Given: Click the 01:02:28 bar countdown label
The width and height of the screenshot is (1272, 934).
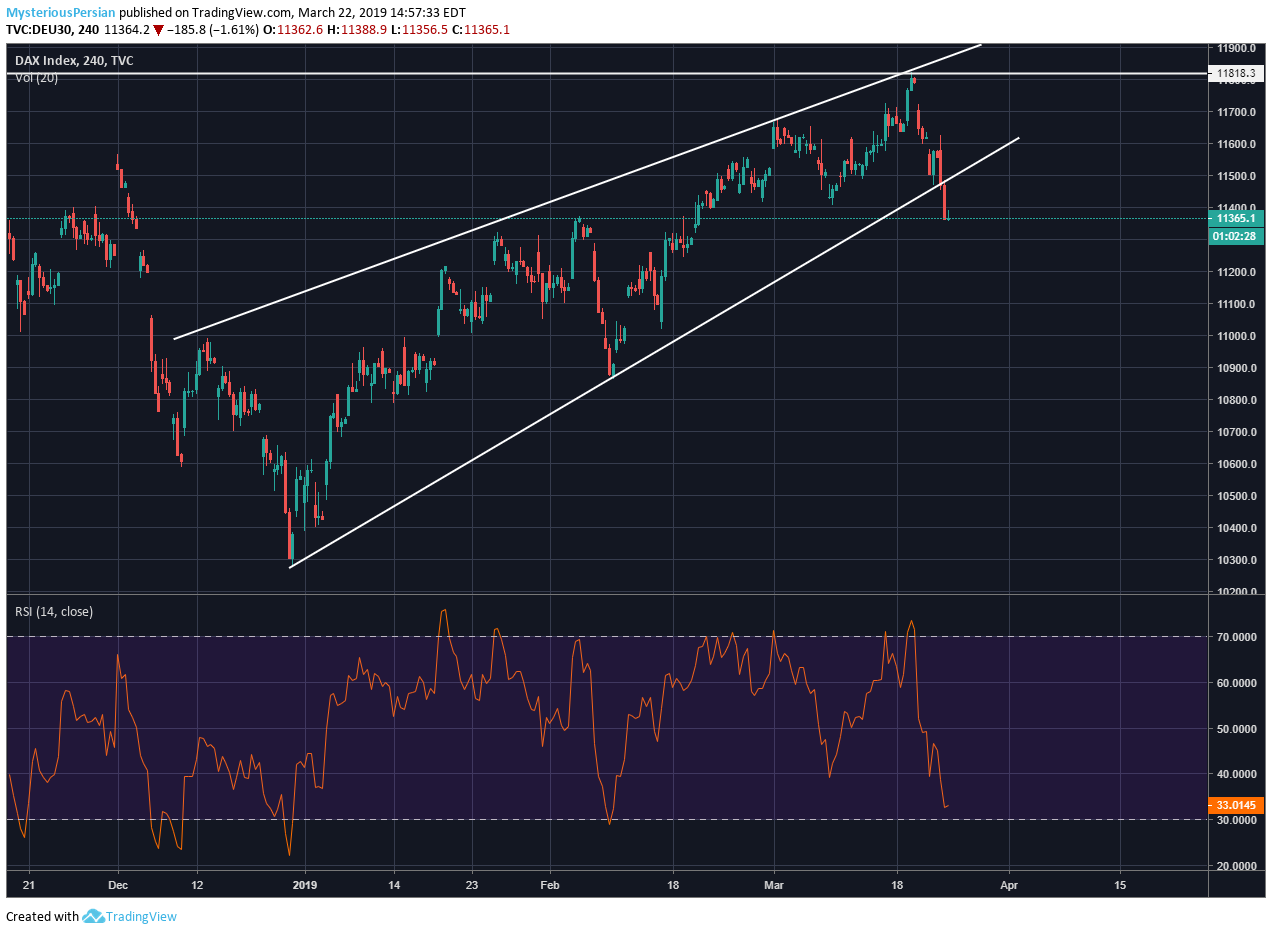Looking at the screenshot, I should click(1237, 236).
